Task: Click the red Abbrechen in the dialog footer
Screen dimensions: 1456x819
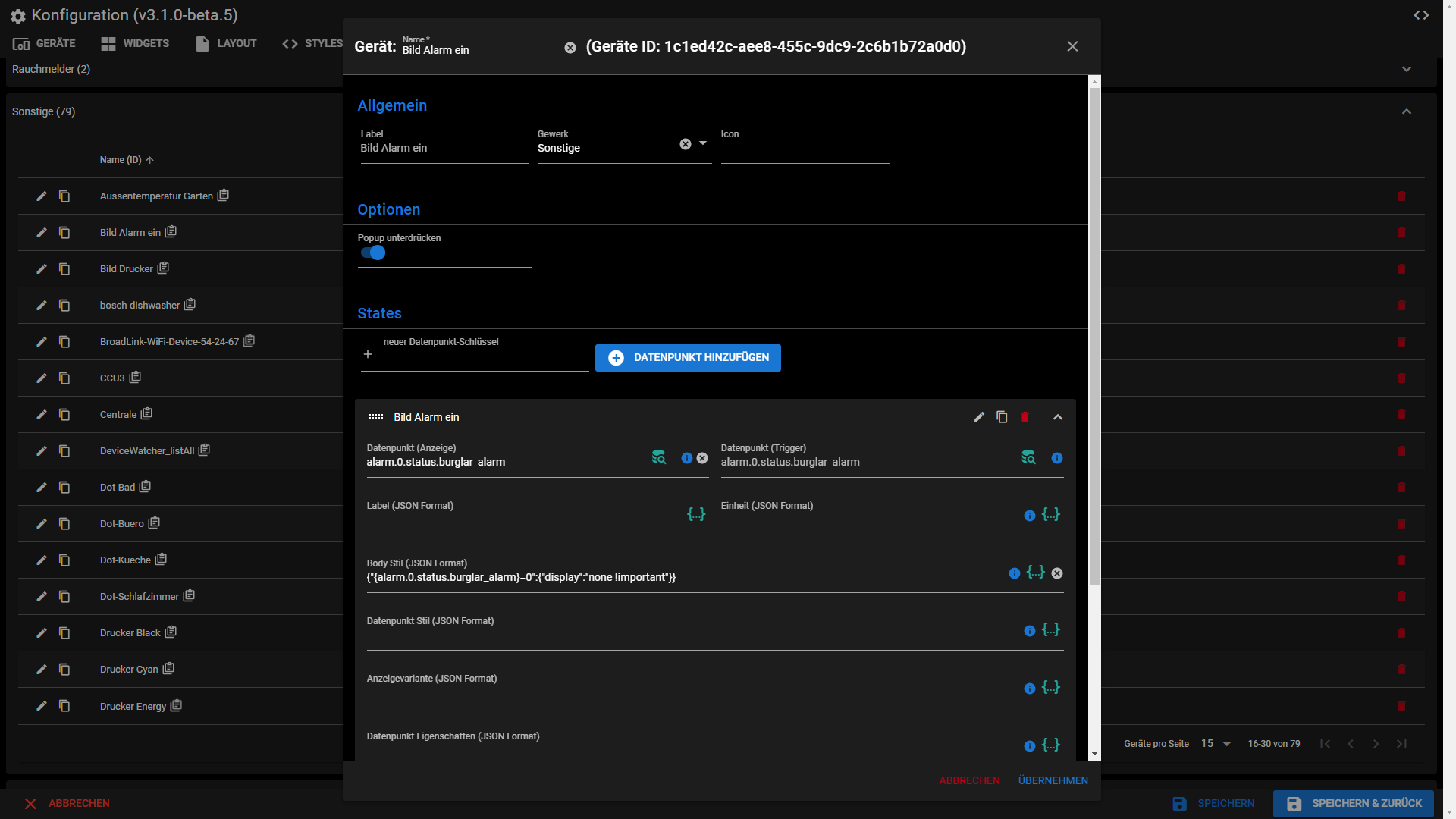Action: tap(969, 780)
